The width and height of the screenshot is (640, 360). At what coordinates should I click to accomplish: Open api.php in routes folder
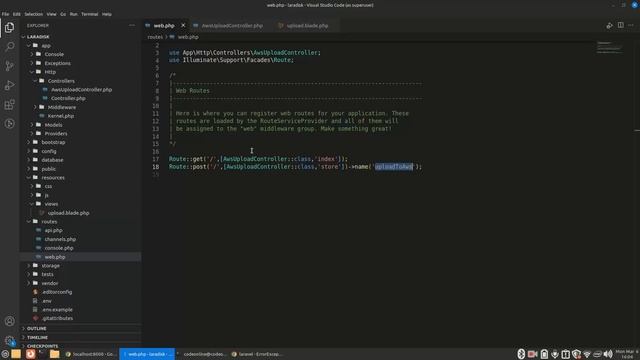tap(53, 231)
